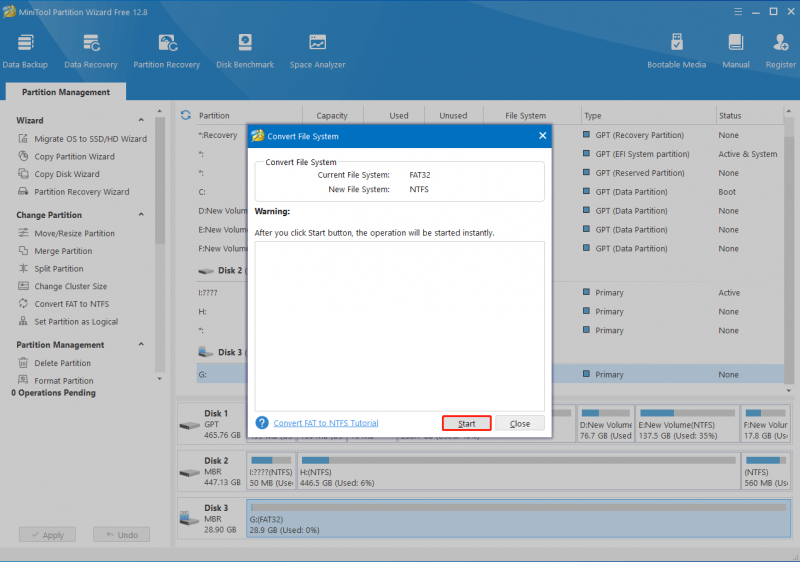Select the Partition Management tab
The height and width of the screenshot is (562, 800).
pos(66,92)
